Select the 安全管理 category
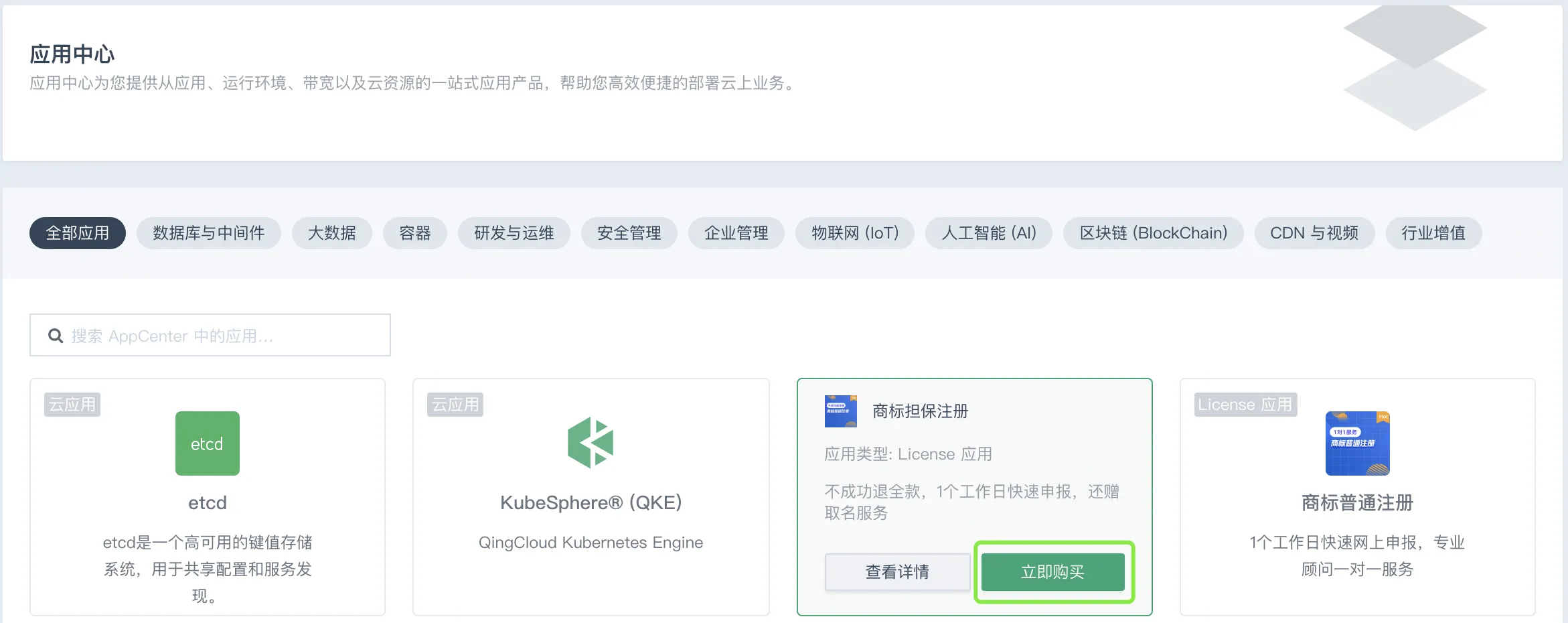The image size is (1568, 623). click(x=629, y=233)
